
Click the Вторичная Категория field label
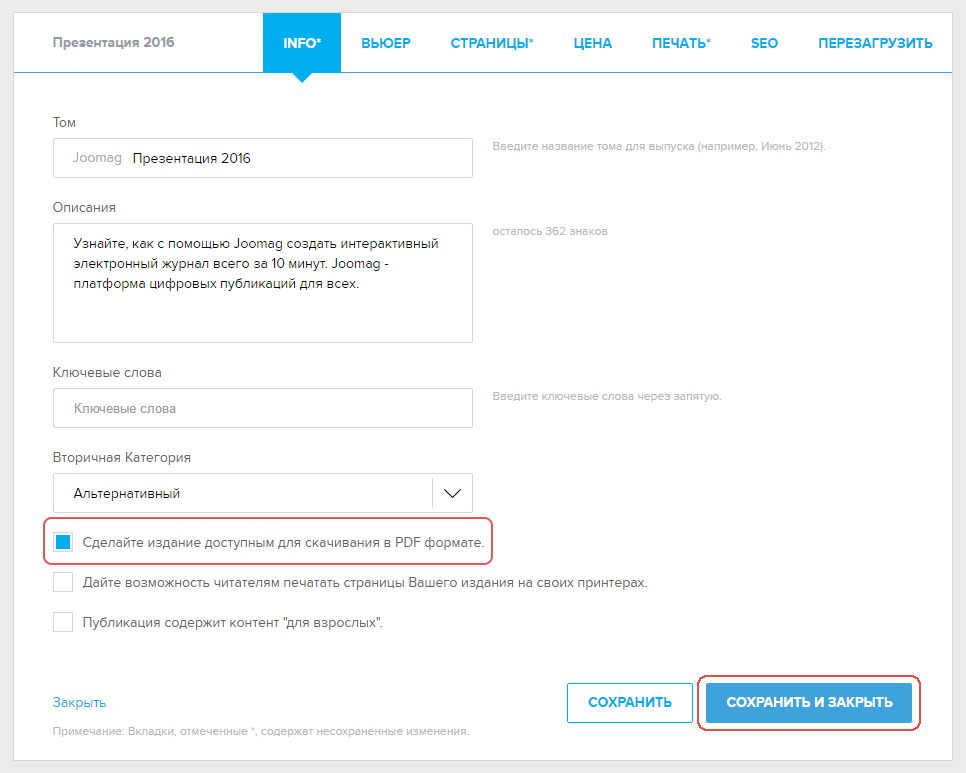[121, 457]
